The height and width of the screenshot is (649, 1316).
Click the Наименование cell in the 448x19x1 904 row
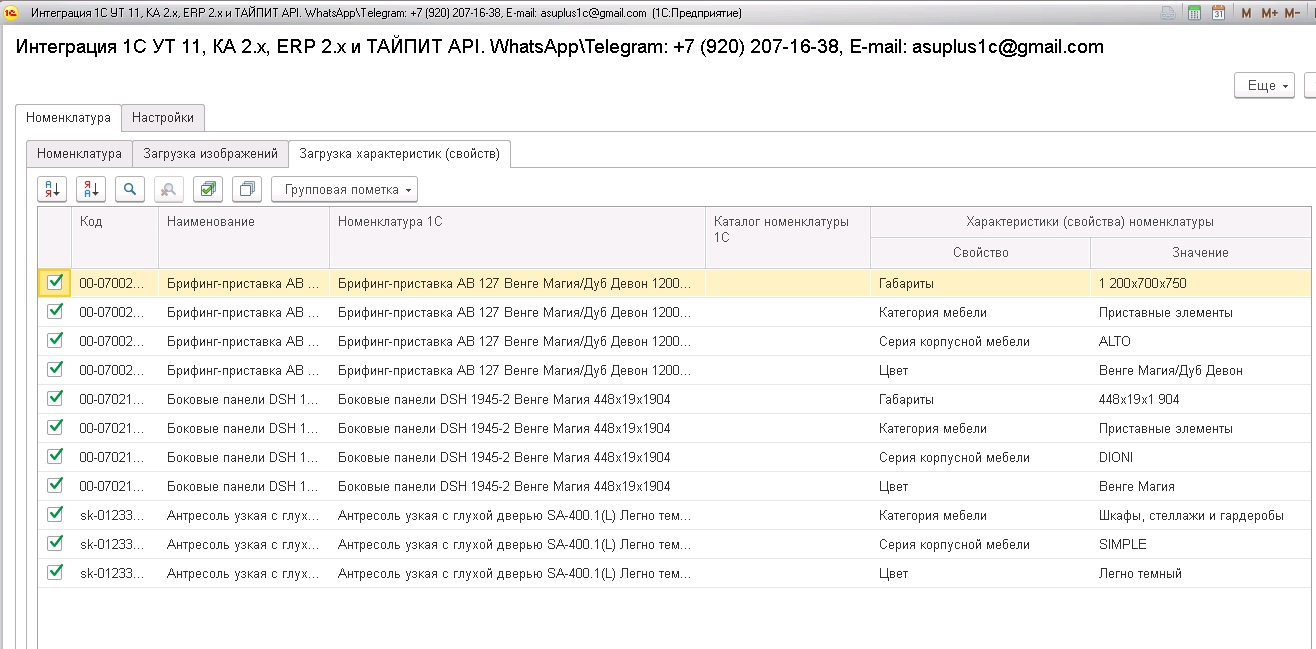[x=244, y=399]
